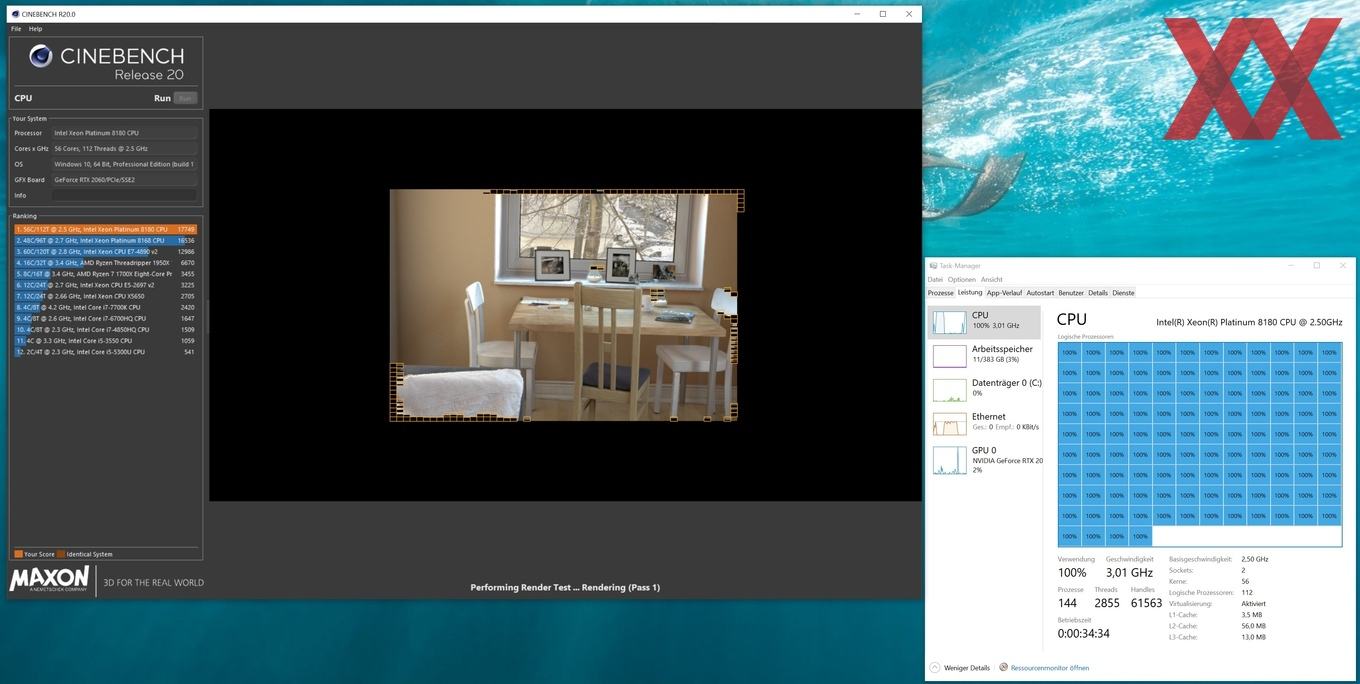Click the Geschwindigkeit value 3,01 GHz
Viewport: 1360px width, 684px height.
[1129, 573]
